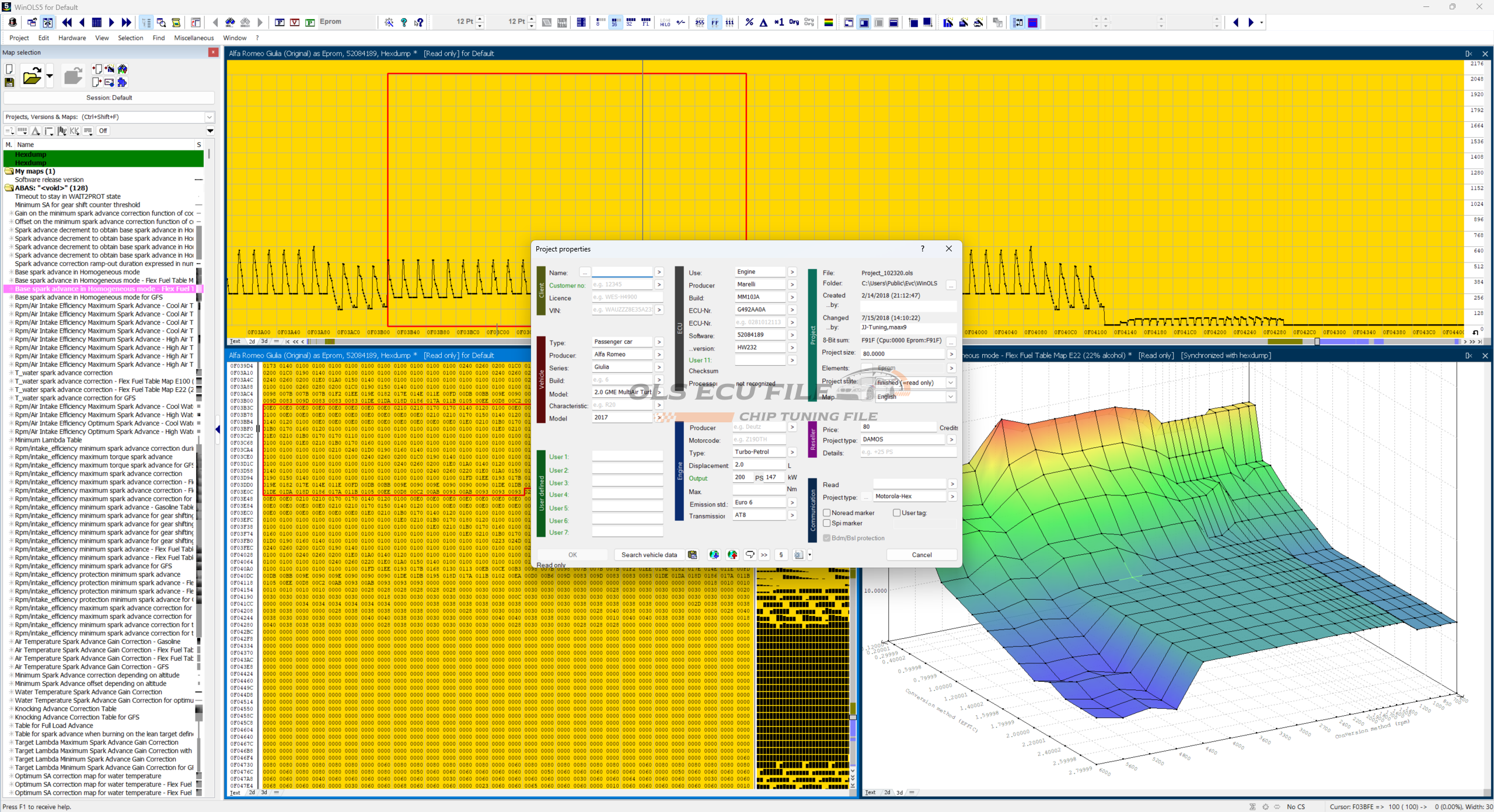Open the Project menu

click(x=19, y=38)
